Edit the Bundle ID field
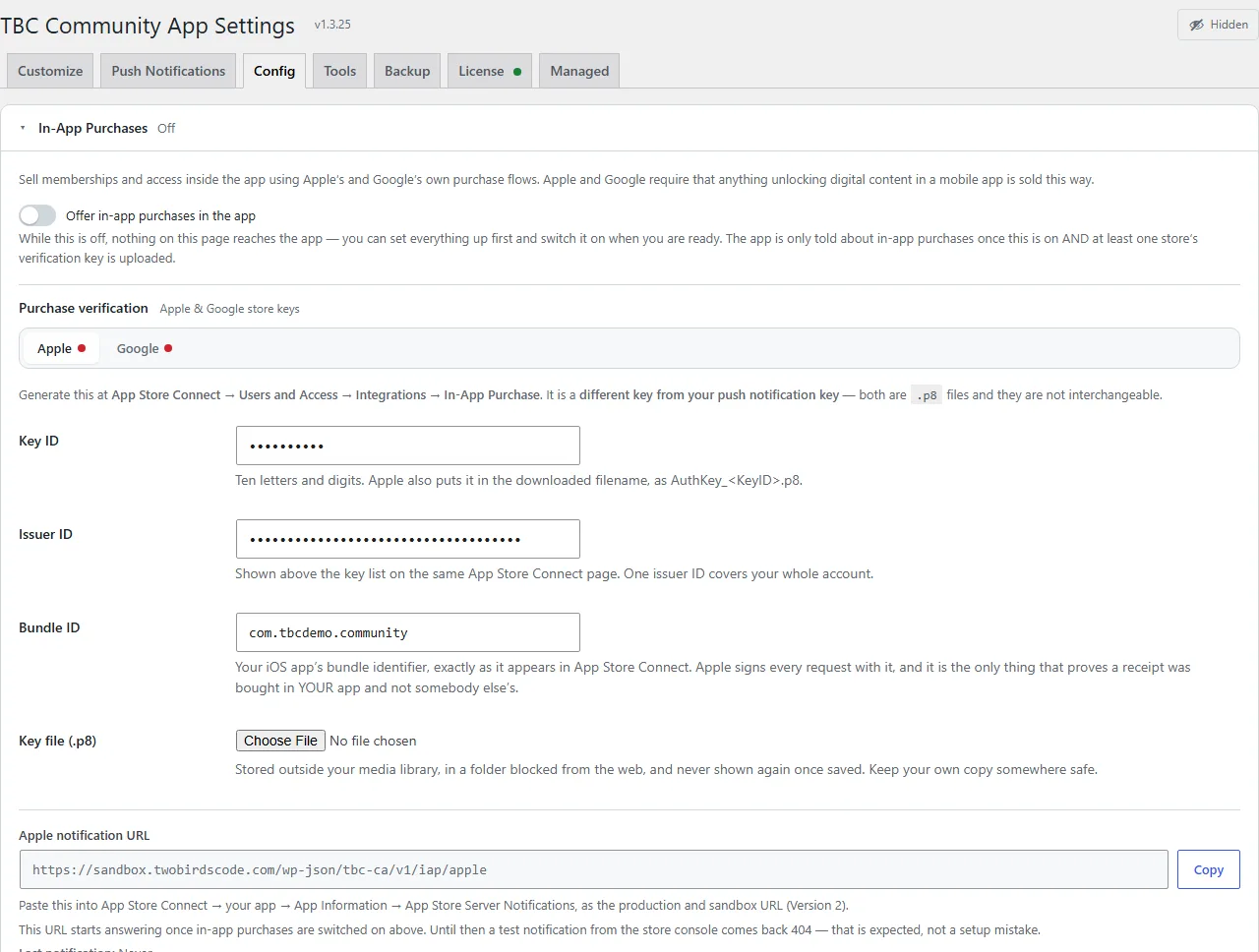Viewport: 1259px width, 952px height. [408, 632]
